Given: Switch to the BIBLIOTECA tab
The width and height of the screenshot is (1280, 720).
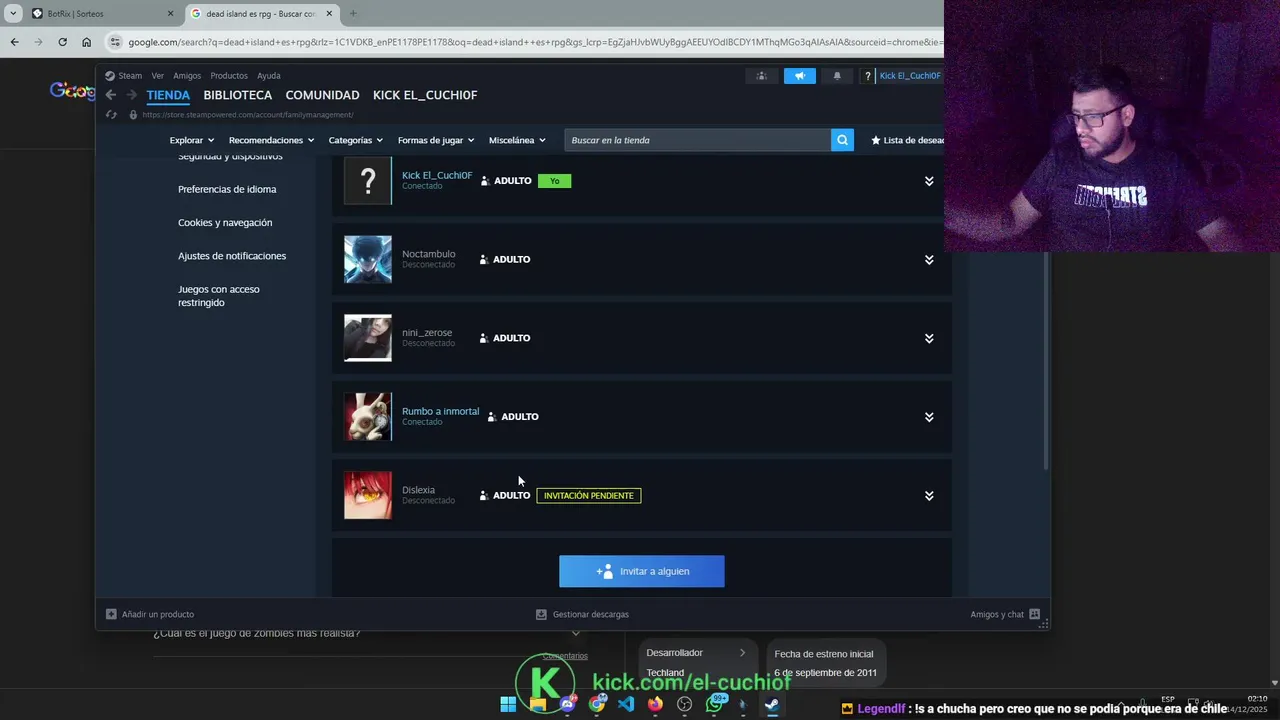Looking at the screenshot, I should pos(238,95).
